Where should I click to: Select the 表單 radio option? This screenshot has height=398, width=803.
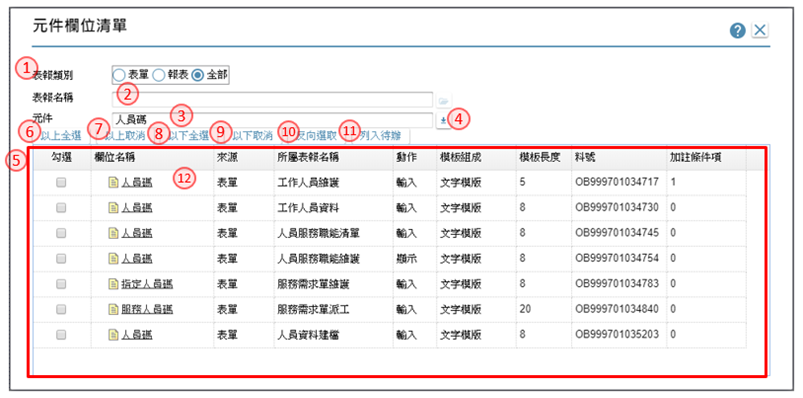click(119, 75)
